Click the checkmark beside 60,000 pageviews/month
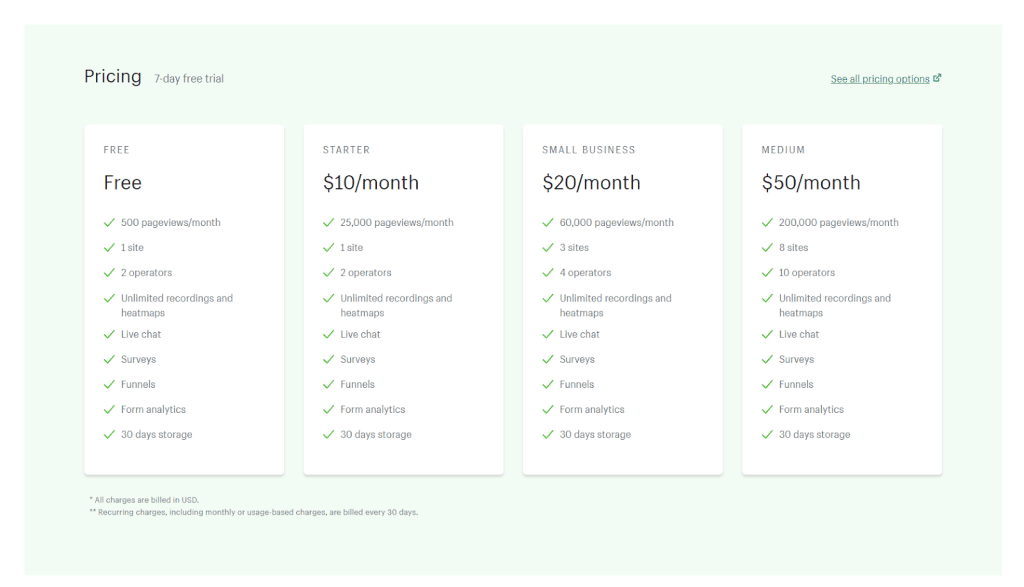Viewport: 1024px width, 587px height. 548,223
